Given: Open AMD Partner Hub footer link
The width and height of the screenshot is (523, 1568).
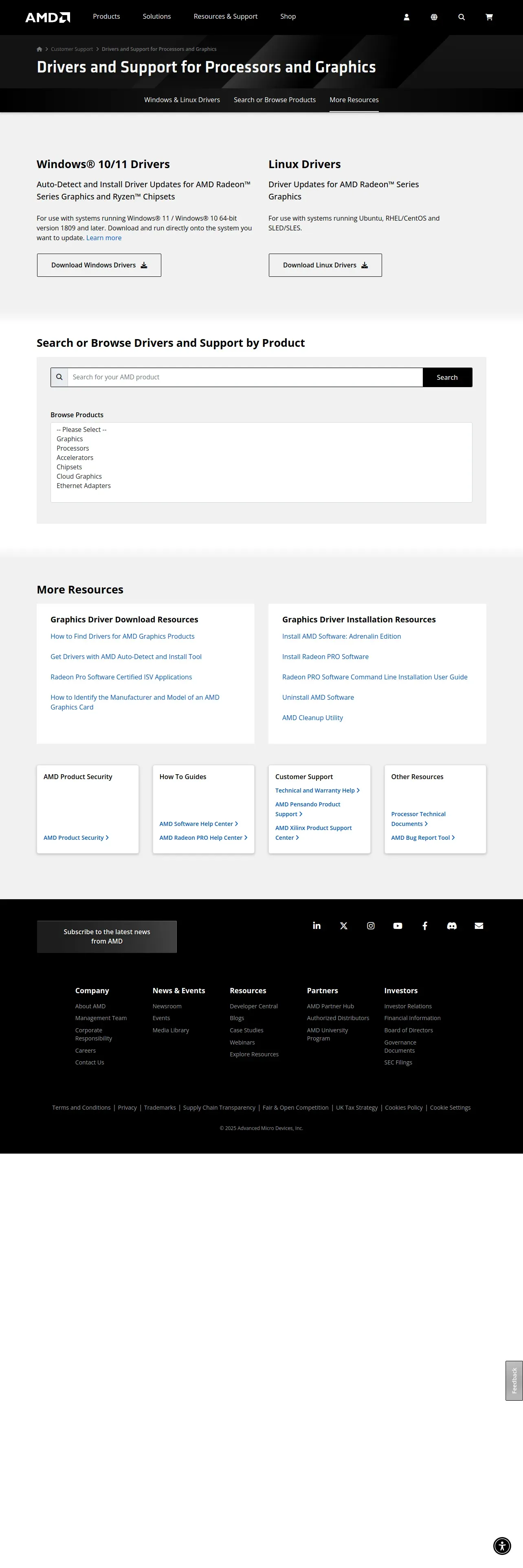Looking at the screenshot, I should click(x=331, y=1006).
